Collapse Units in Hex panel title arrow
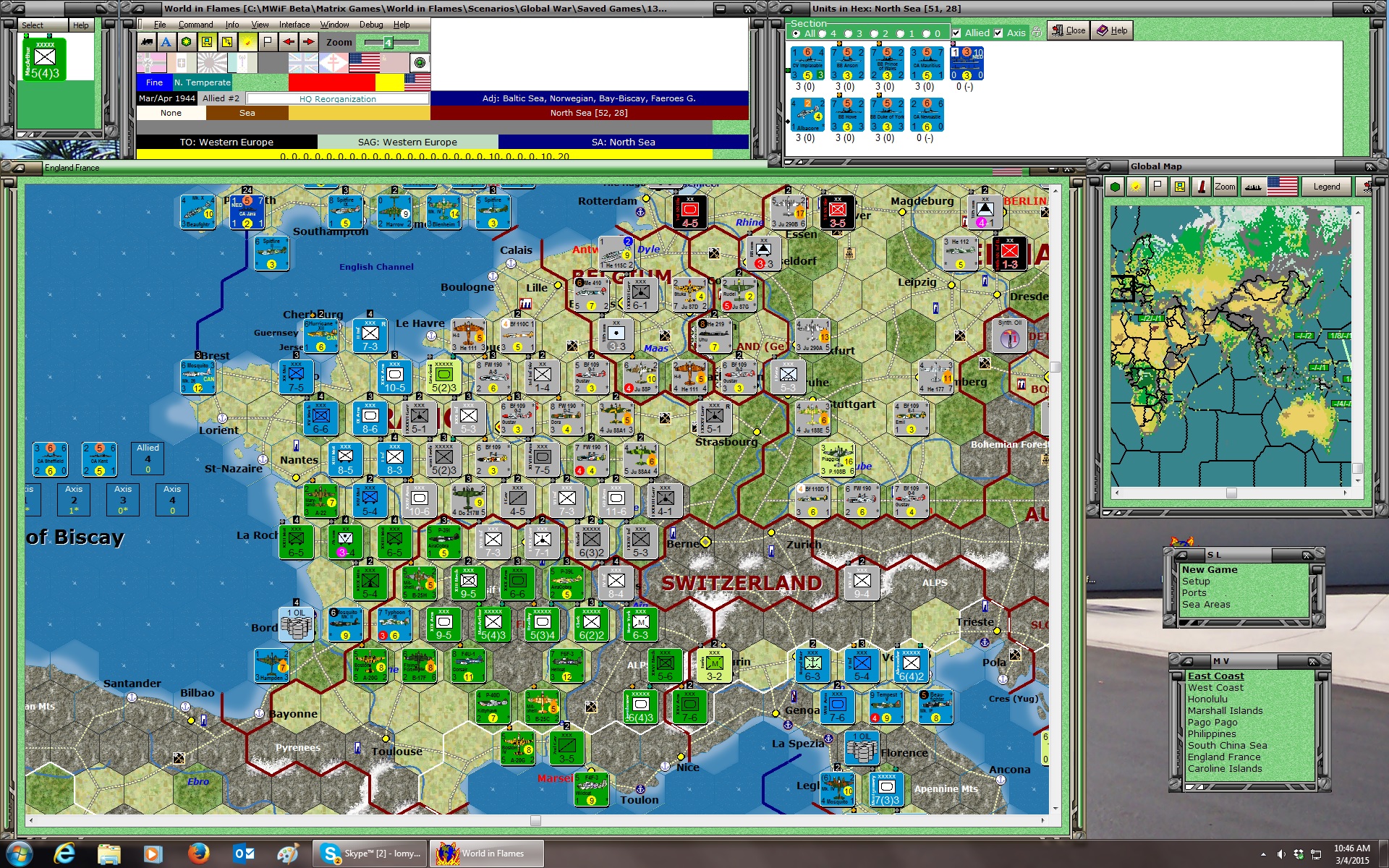 [786, 9]
